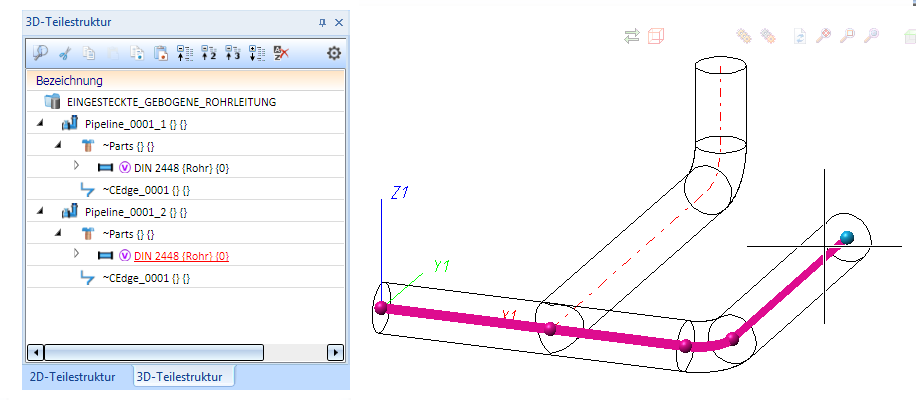The height and width of the screenshot is (400, 916).
Task: Collapse ~Parts under Pipeline_0001_2
Action: [57, 232]
